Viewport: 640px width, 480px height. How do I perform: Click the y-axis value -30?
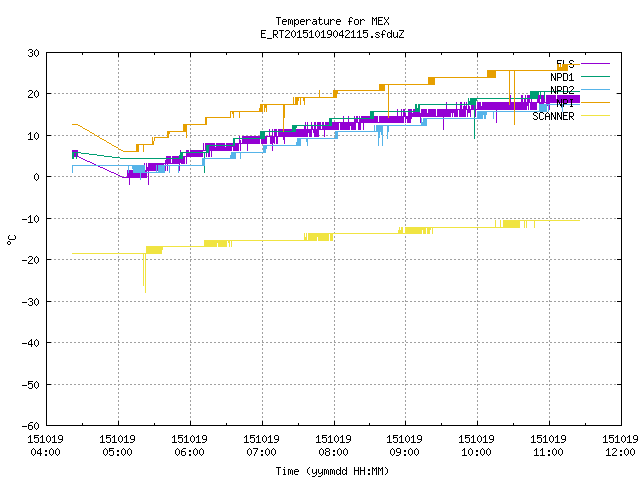point(30,302)
